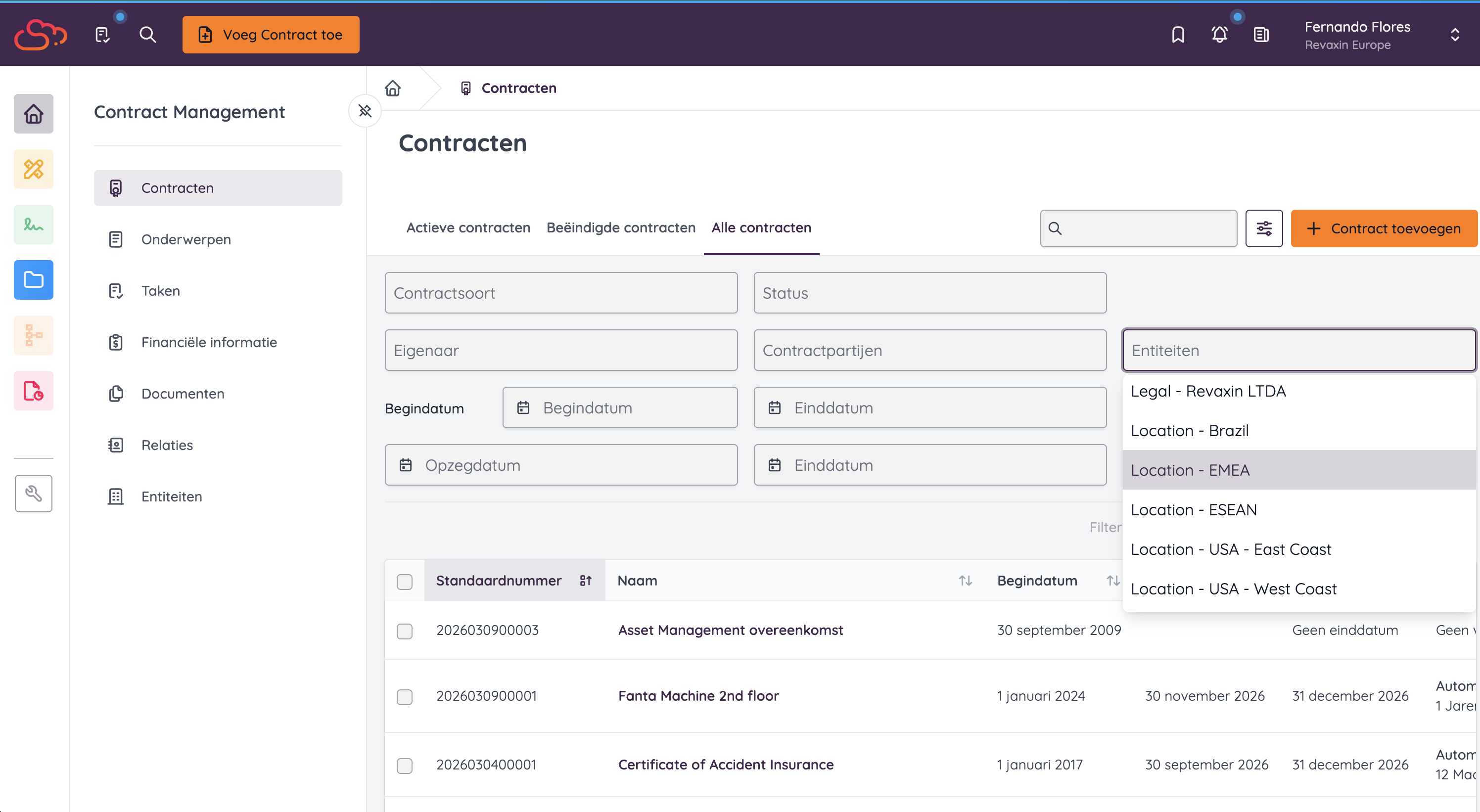Open the filter settings sliders icon

(x=1263, y=228)
